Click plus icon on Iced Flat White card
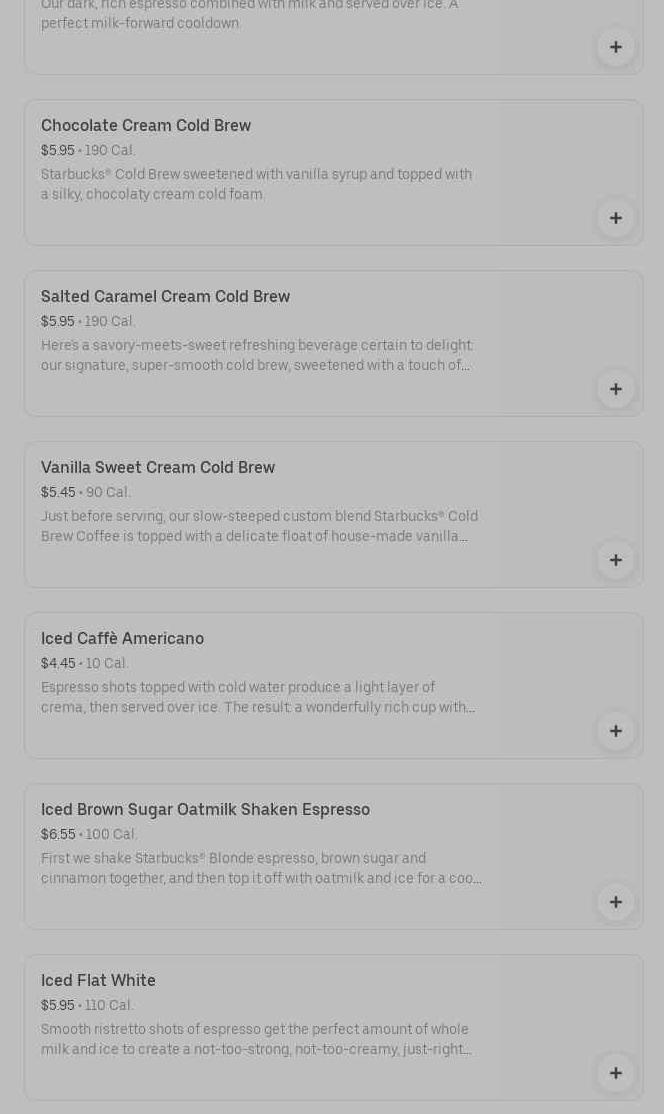The image size is (664, 1114). (x=615, y=1073)
